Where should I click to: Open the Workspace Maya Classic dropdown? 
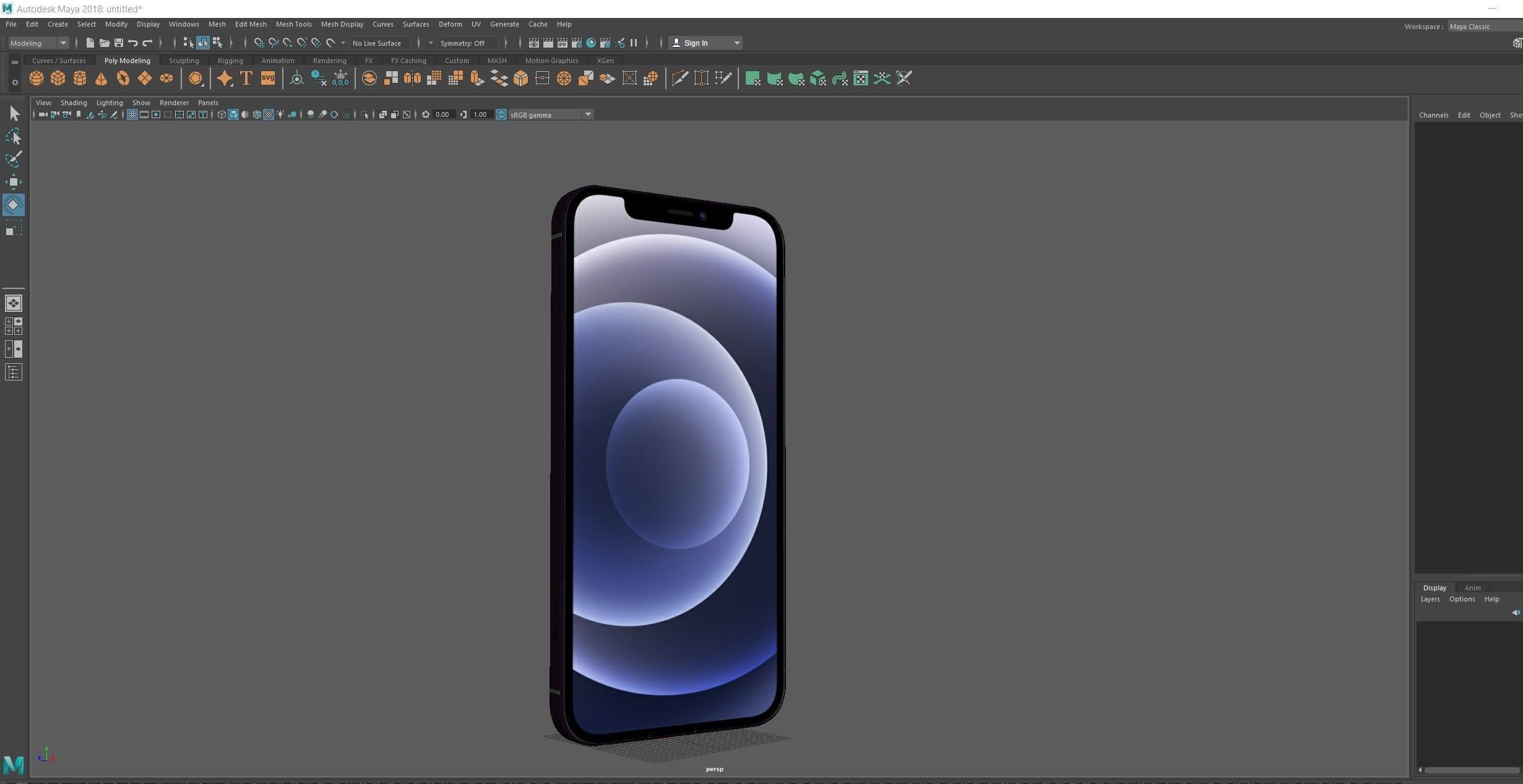coord(1484,27)
